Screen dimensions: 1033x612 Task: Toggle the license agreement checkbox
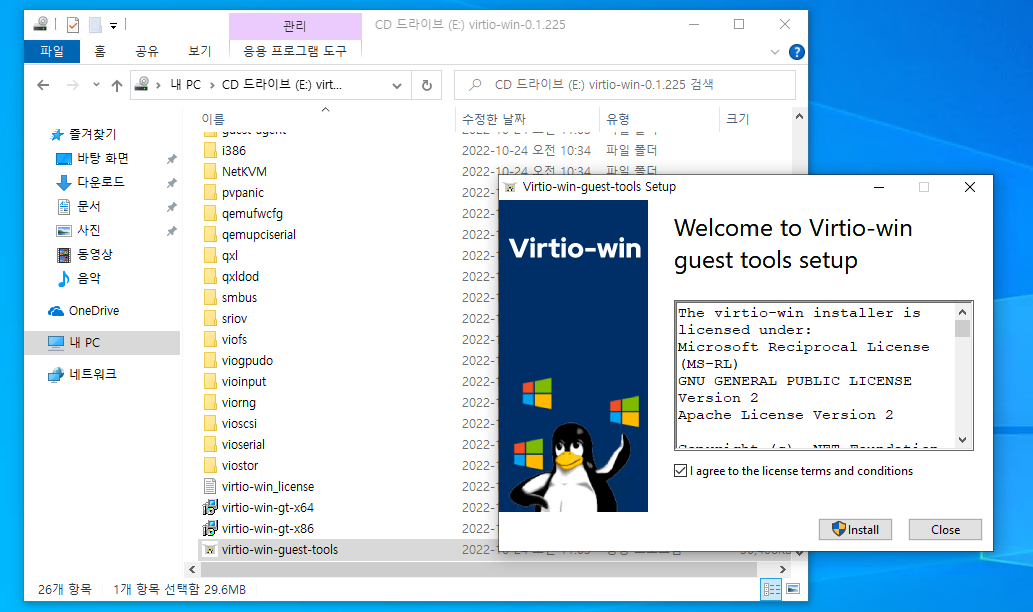click(x=681, y=470)
